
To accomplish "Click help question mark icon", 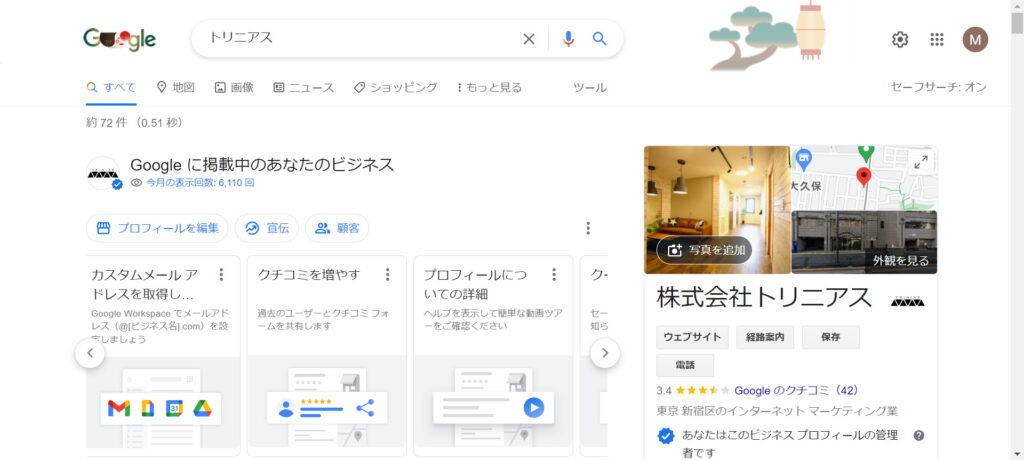I will click(919, 435).
